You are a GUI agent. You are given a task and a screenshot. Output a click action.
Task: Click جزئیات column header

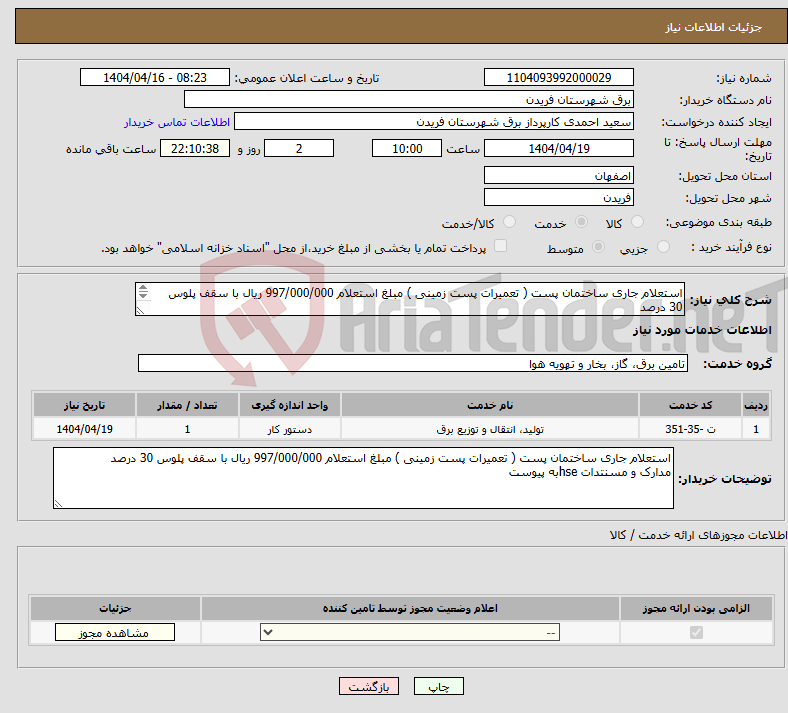(115, 608)
